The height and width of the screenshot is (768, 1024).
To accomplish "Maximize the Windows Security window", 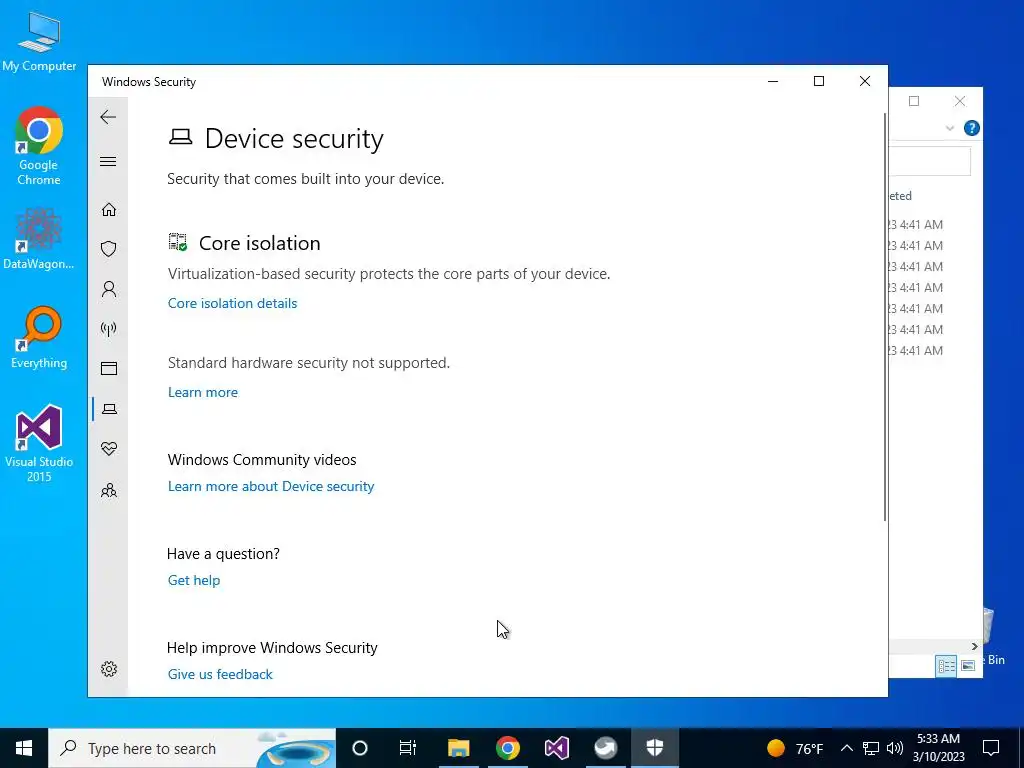I will pos(819,82).
